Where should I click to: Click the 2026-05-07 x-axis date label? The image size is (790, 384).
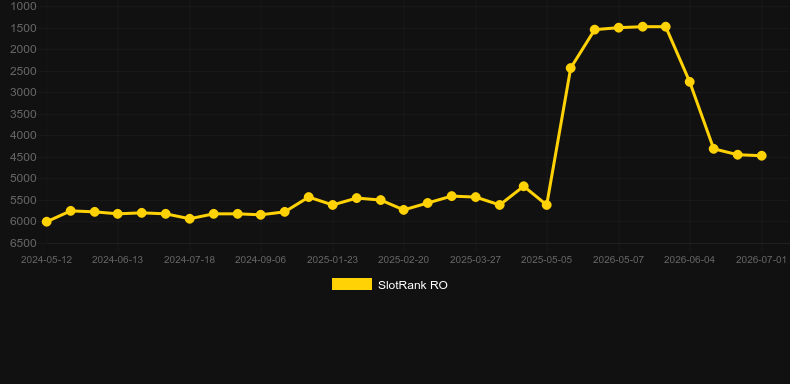point(618,260)
